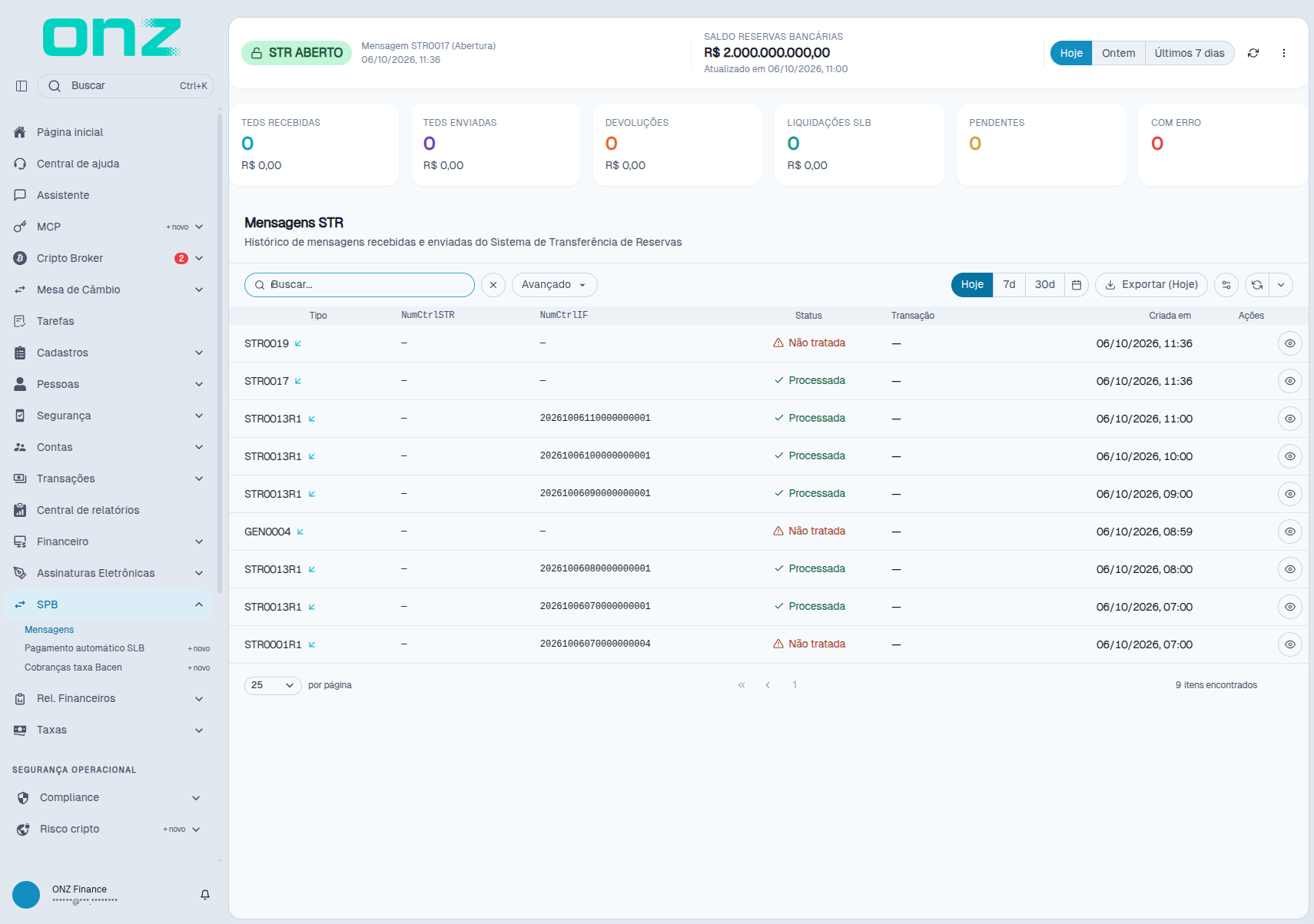Click the Página inicial home icon

pos(20,132)
